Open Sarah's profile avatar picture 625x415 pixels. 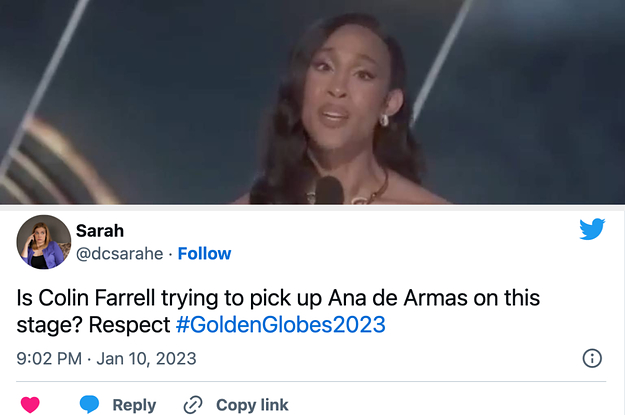click(x=44, y=242)
